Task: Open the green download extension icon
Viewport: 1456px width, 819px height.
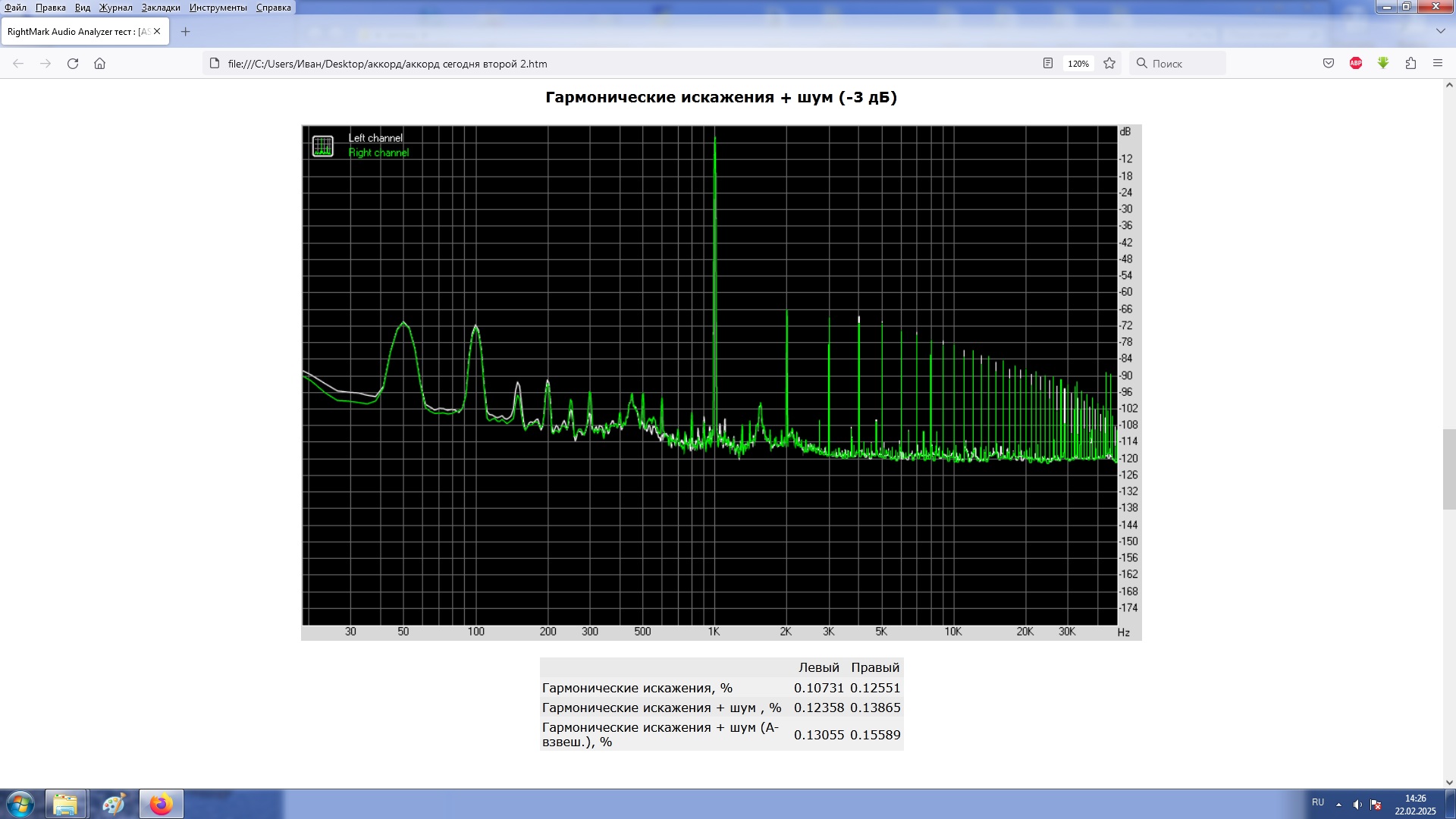Action: click(x=1383, y=64)
